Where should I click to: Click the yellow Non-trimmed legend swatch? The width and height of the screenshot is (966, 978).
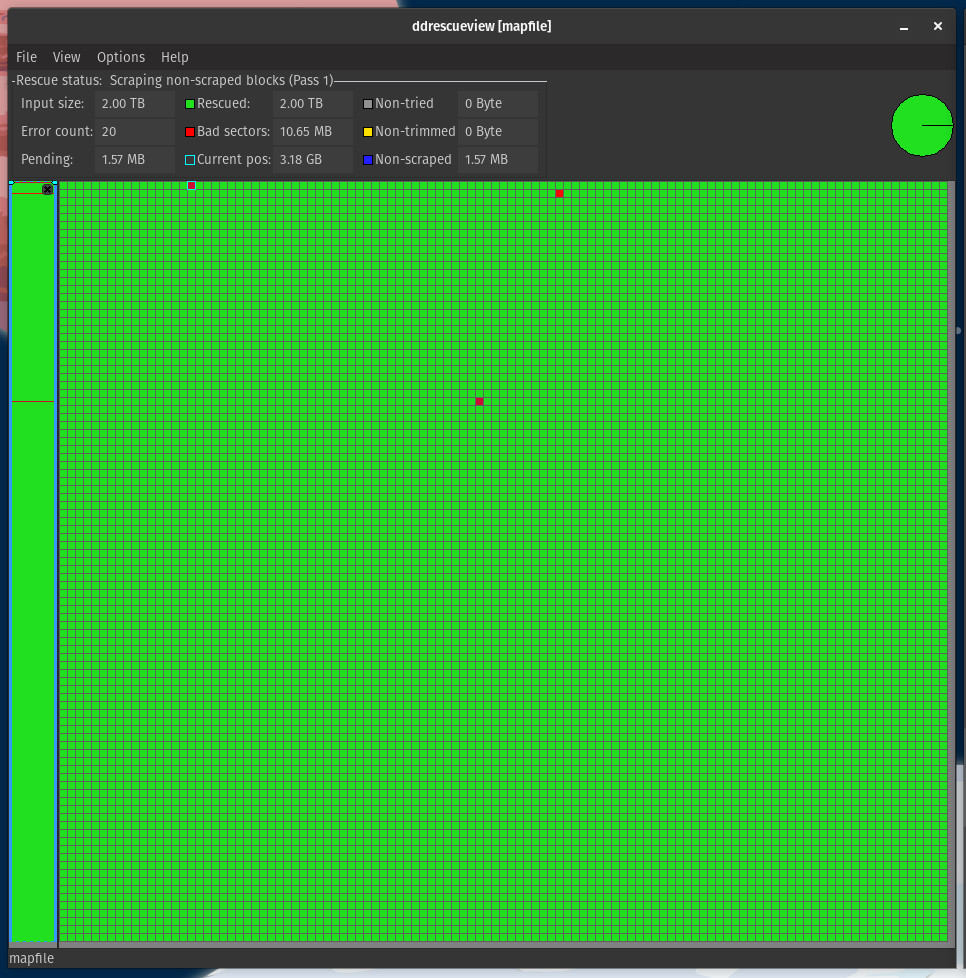pos(368,131)
